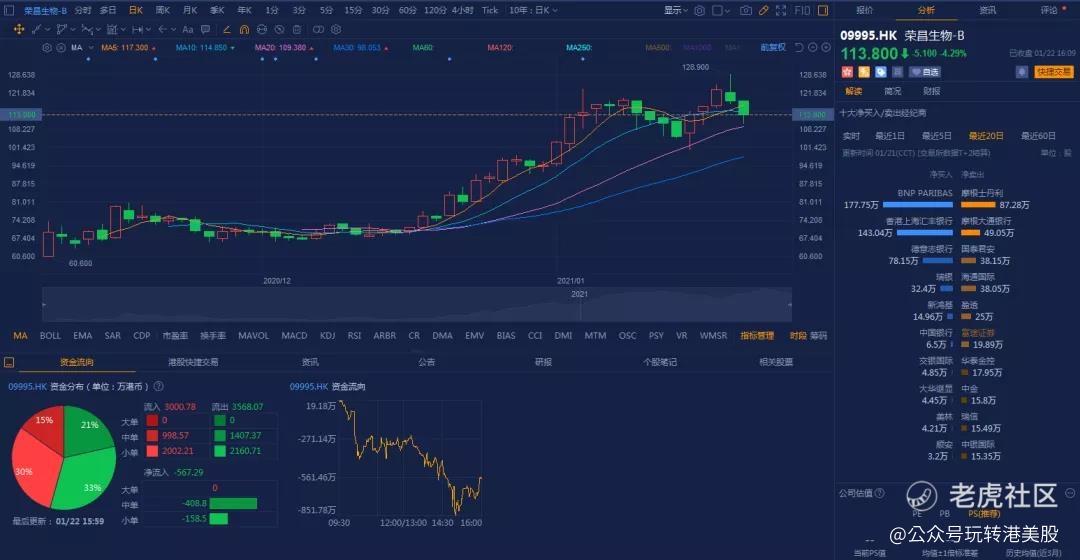Image resolution: width=1080 pixels, height=560 pixels.
Task: Expand the arrow tool dropdown
Action: [x=174, y=30]
